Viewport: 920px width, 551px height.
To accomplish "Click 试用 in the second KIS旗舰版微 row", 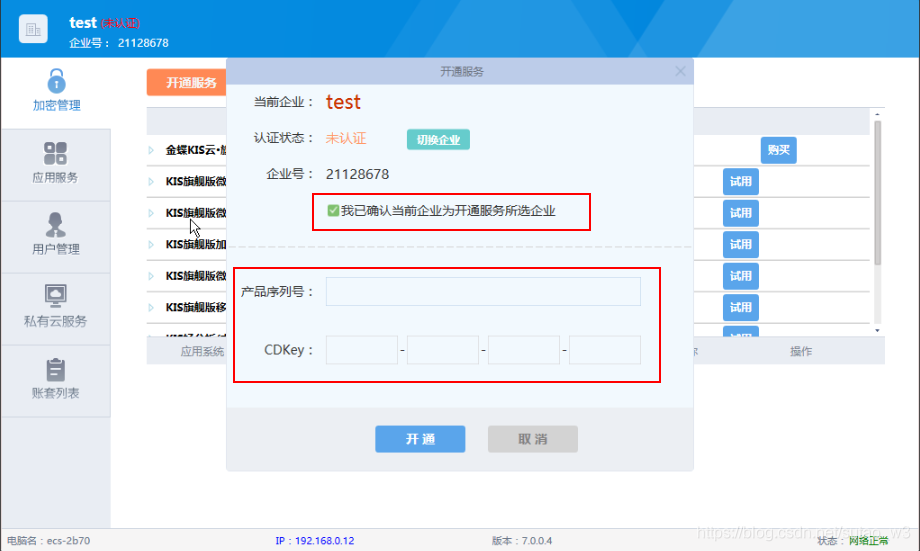I will [x=740, y=213].
